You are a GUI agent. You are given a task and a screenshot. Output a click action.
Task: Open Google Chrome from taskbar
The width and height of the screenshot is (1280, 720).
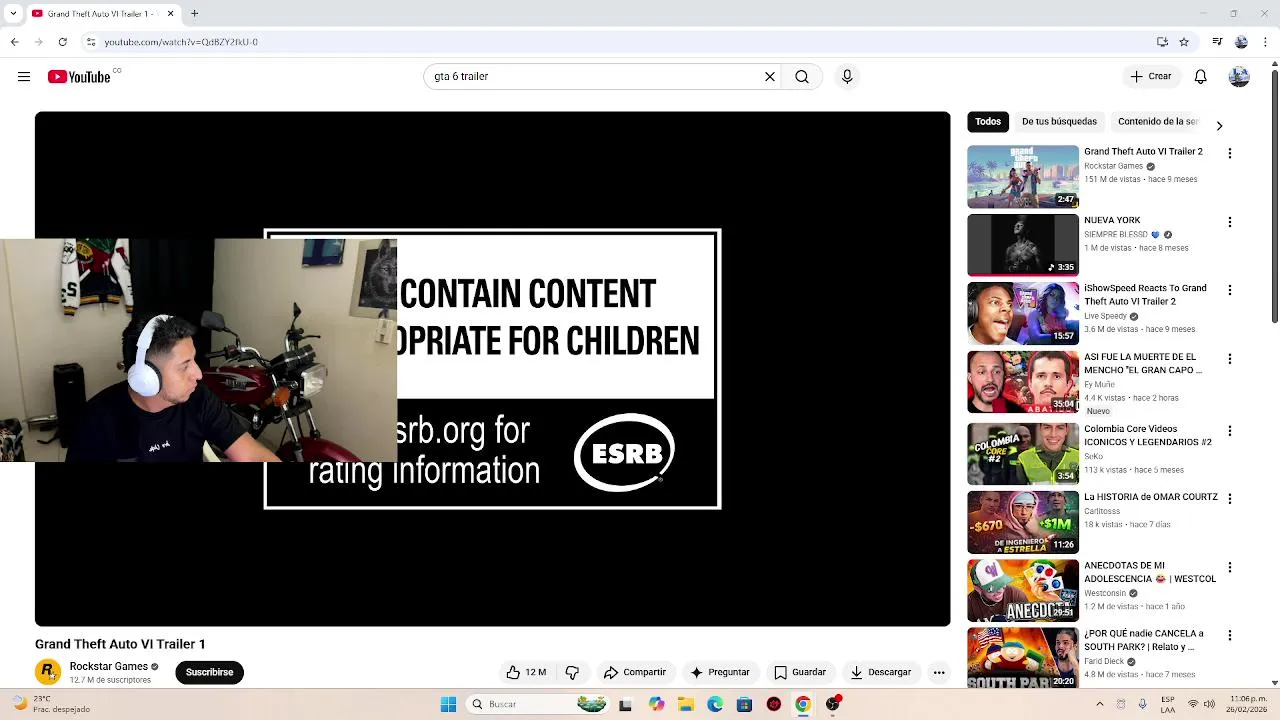(802, 704)
